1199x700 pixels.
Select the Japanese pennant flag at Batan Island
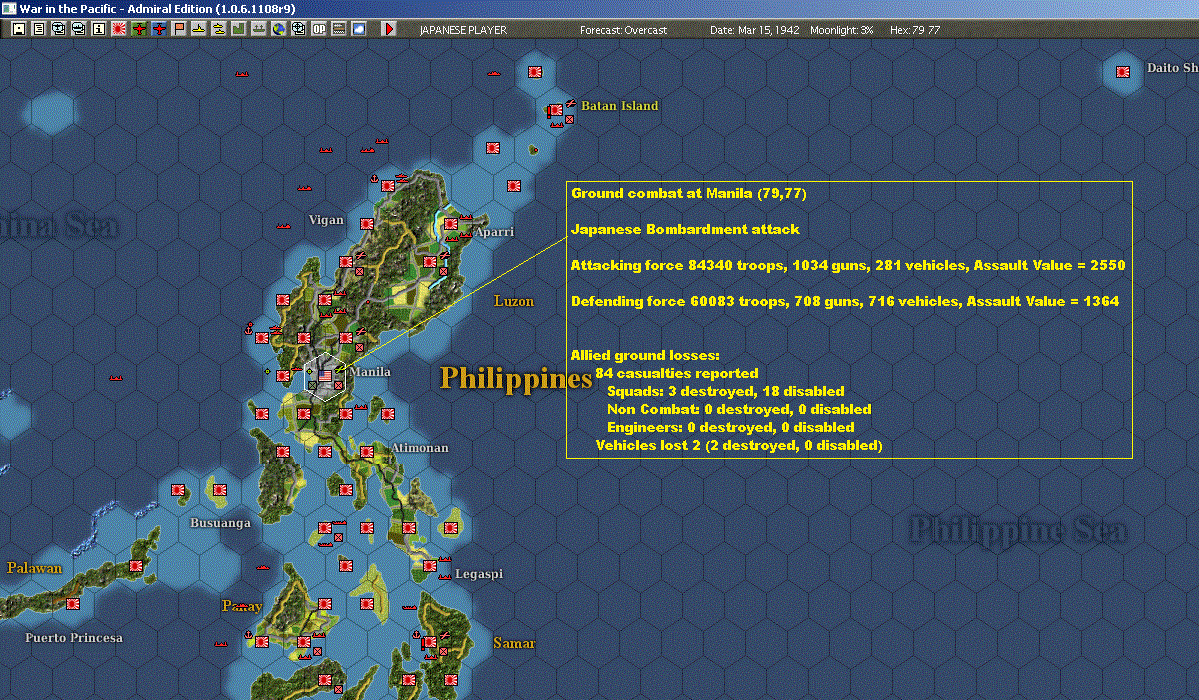[554, 111]
